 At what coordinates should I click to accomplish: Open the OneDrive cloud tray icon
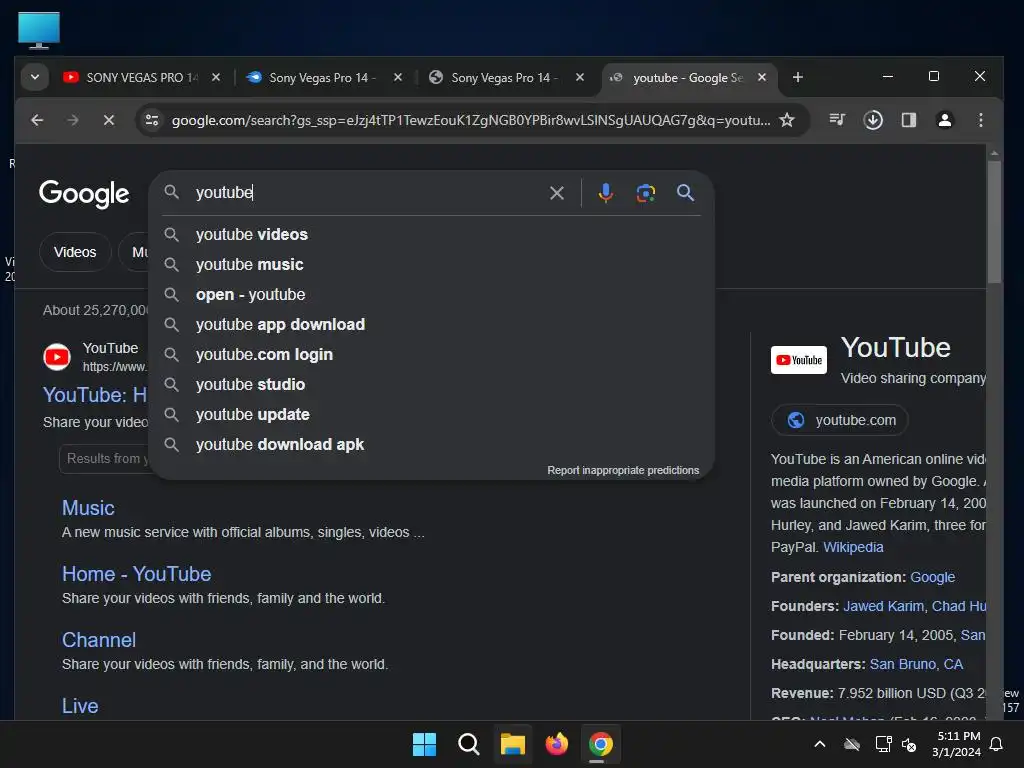click(852, 744)
